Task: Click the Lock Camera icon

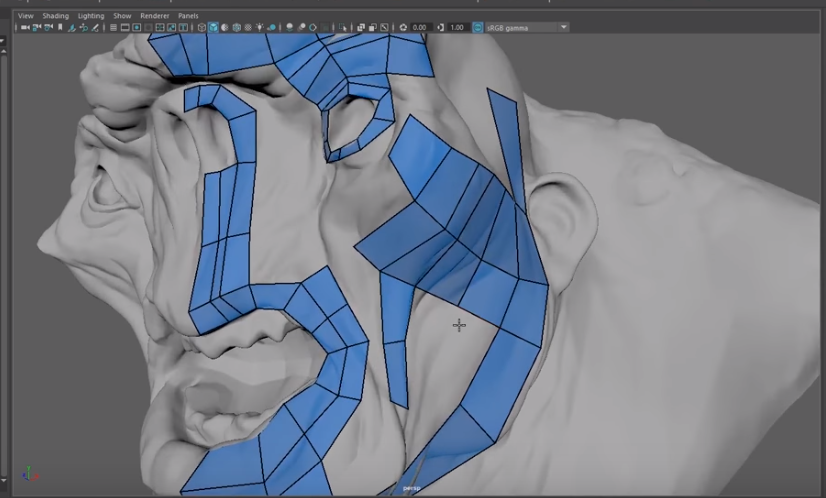Action: click(37, 27)
